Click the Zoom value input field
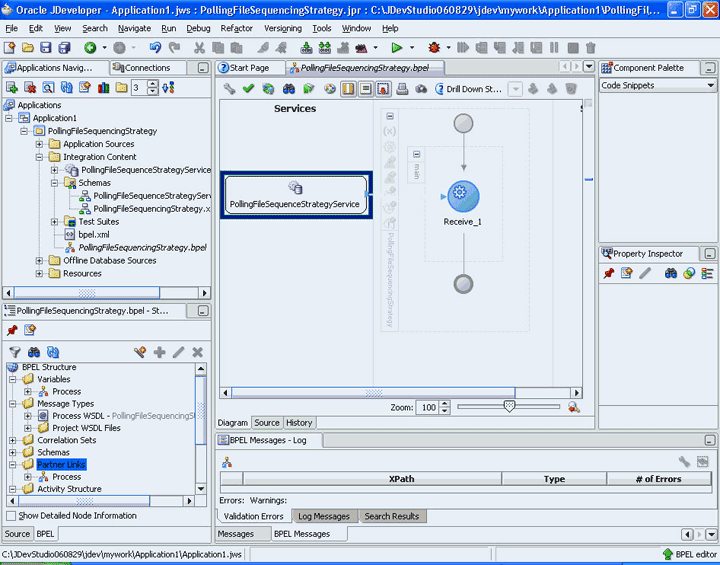Viewport: 720px width, 565px height. click(428, 407)
